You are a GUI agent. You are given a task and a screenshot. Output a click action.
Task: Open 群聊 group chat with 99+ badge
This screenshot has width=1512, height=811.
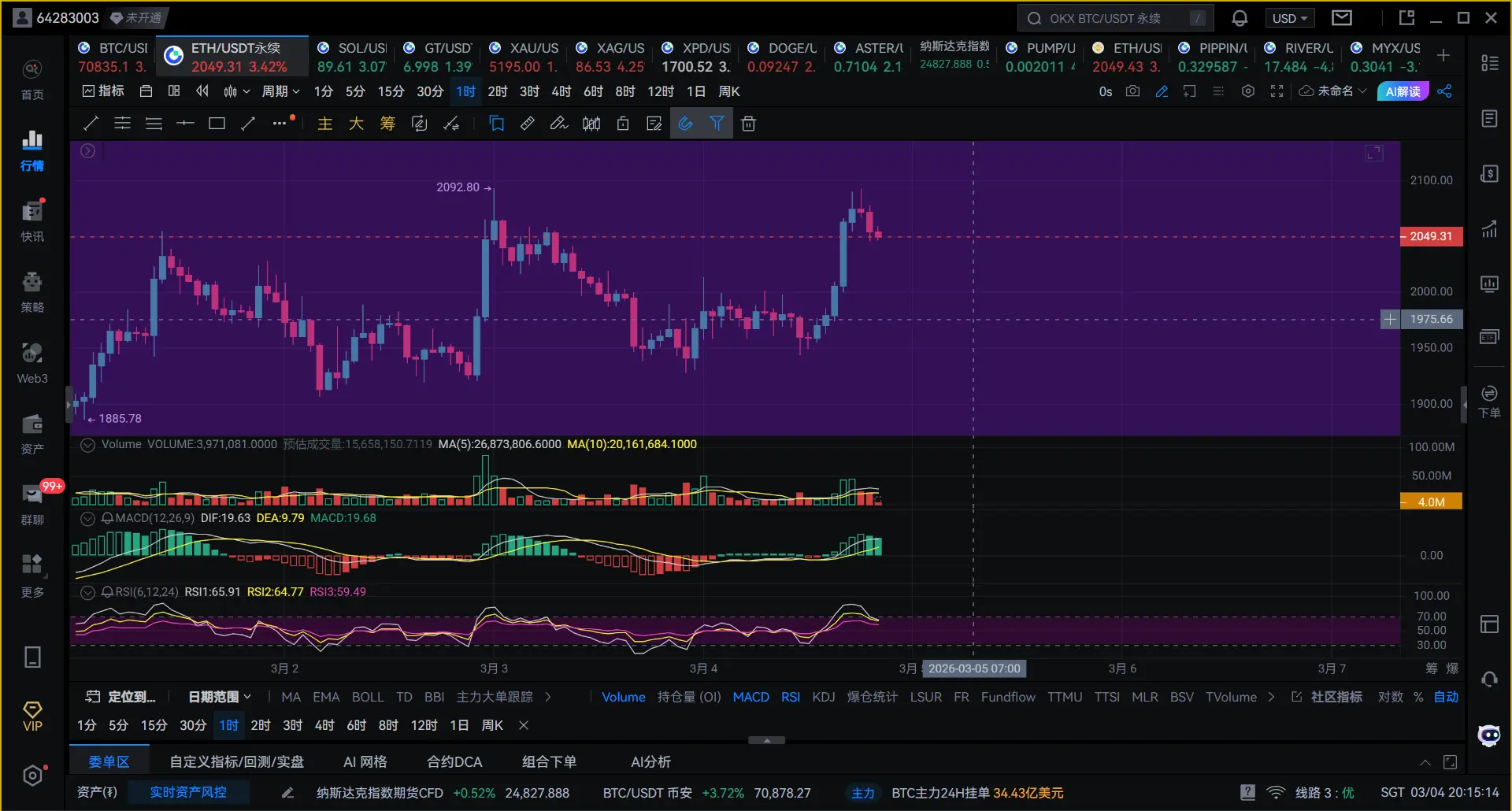click(32, 505)
